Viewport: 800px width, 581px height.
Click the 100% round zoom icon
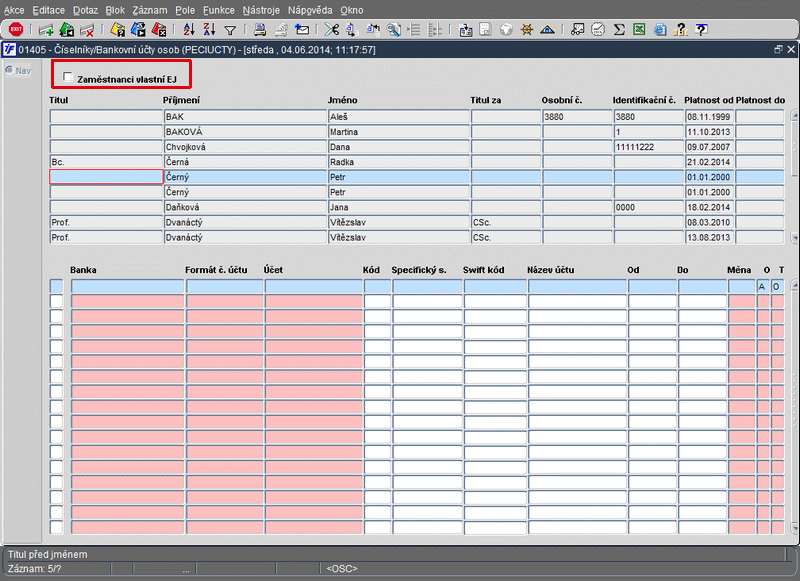coord(598,30)
